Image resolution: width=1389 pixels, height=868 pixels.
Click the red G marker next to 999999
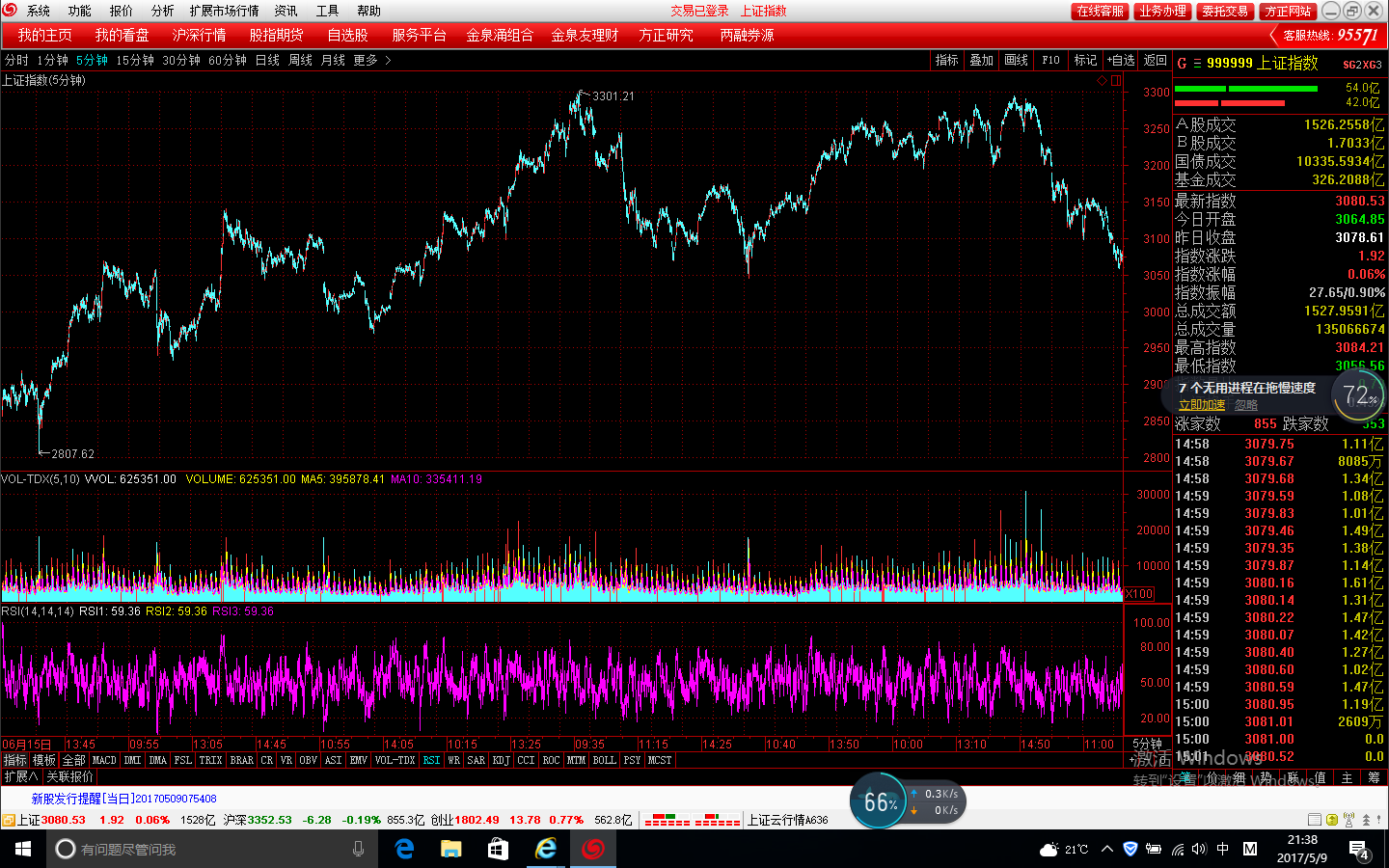1182,64
